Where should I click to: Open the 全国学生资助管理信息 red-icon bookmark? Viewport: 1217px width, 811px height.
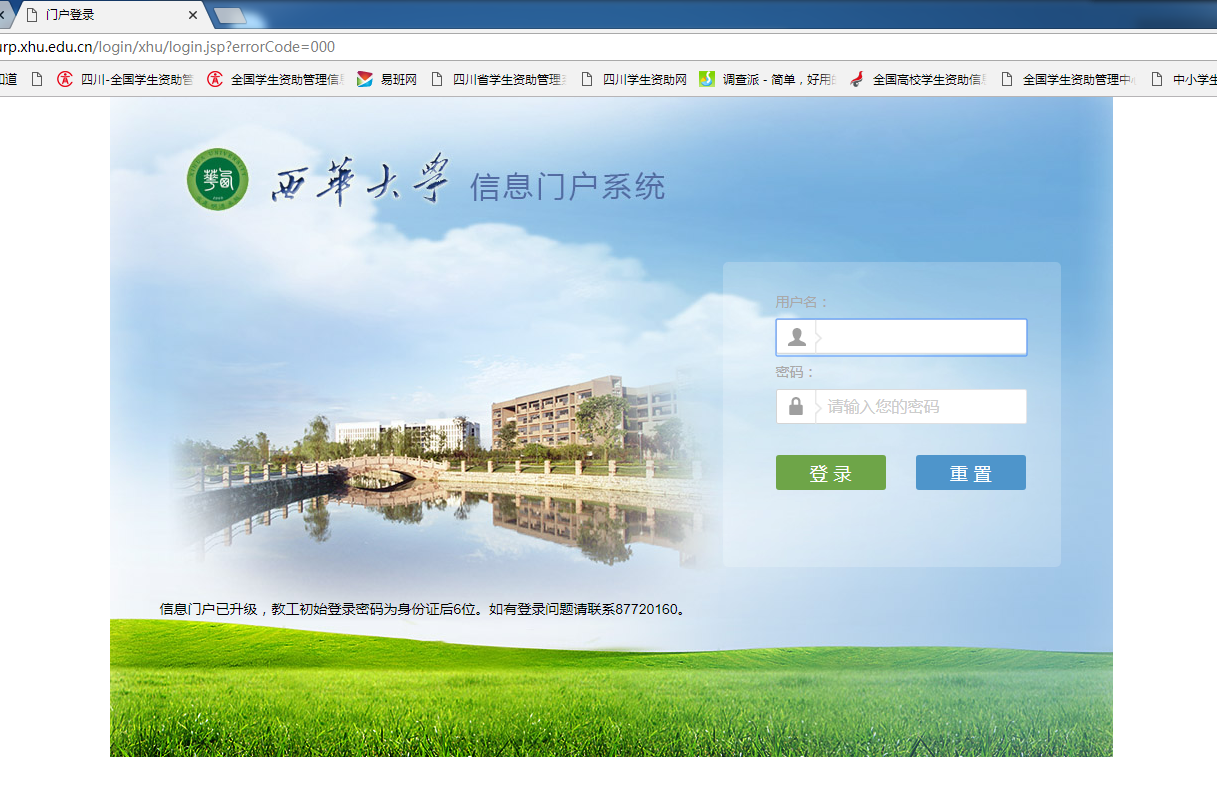click(215, 80)
